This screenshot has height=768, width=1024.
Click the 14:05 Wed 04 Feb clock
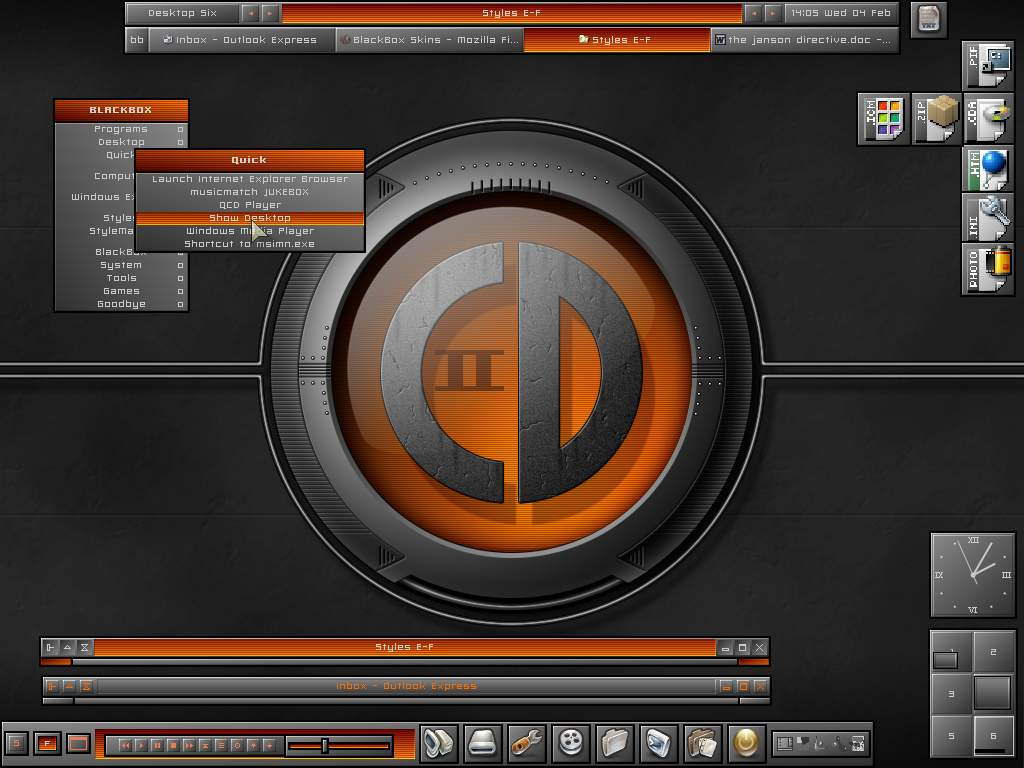point(841,13)
